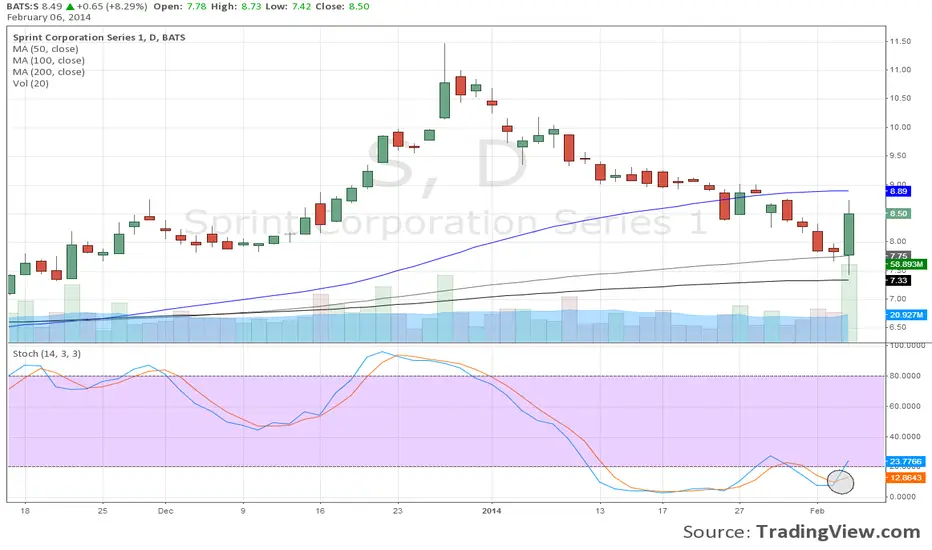Click the MA (50, close) indicator label

(x=46, y=49)
